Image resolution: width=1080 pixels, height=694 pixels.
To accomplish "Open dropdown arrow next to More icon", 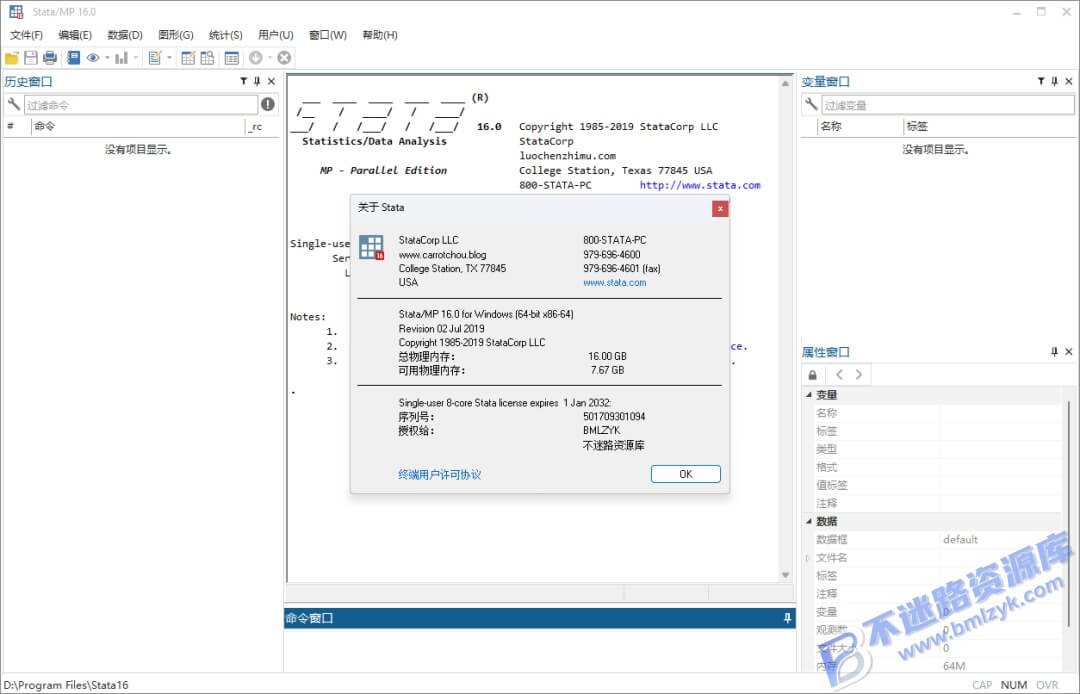I will coord(269,59).
